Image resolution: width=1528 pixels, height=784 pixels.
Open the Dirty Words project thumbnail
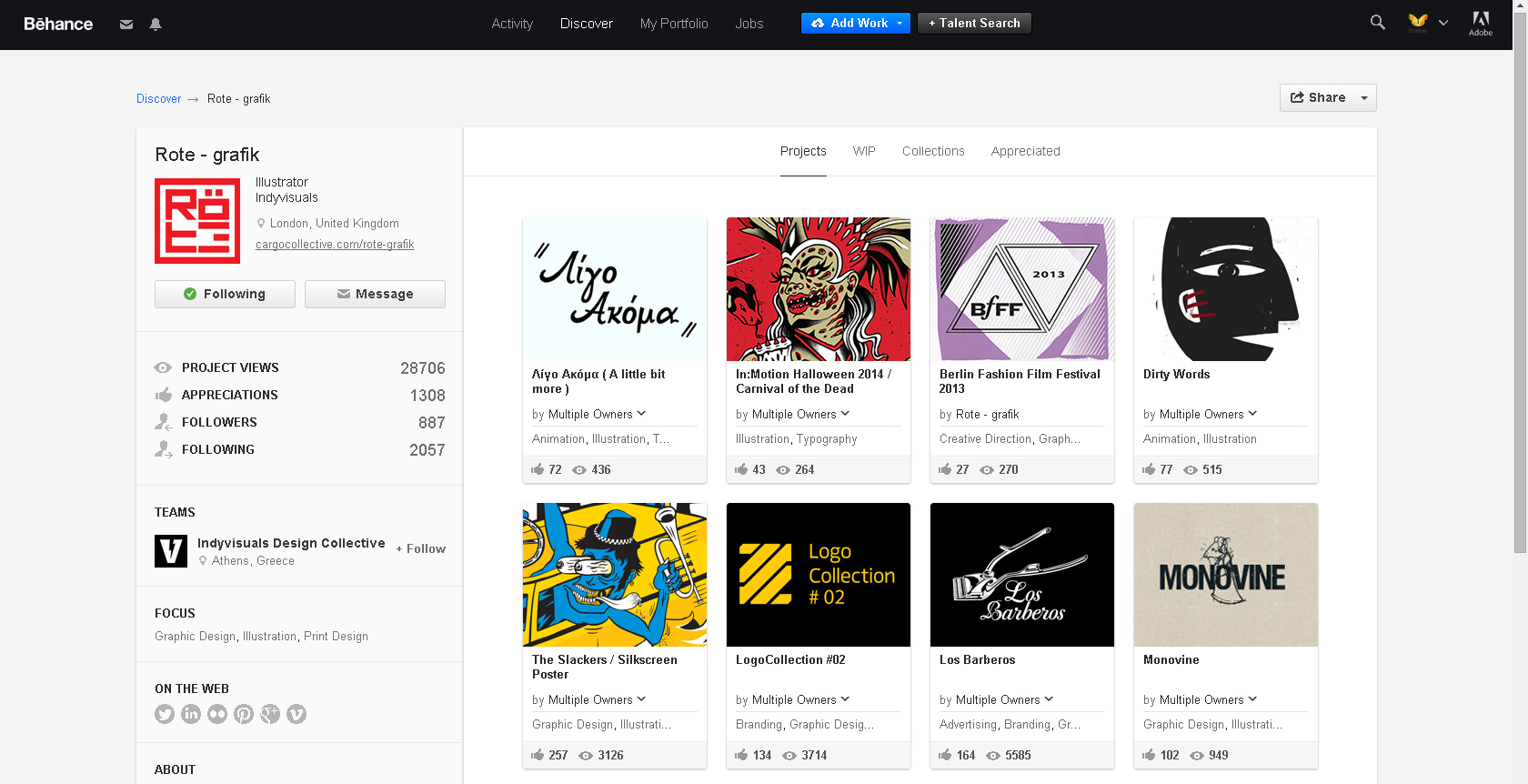pyautogui.click(x=1226, y=289)
